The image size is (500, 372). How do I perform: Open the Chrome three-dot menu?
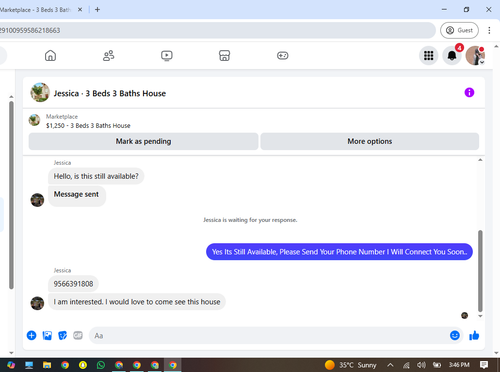tap(489, 30)
